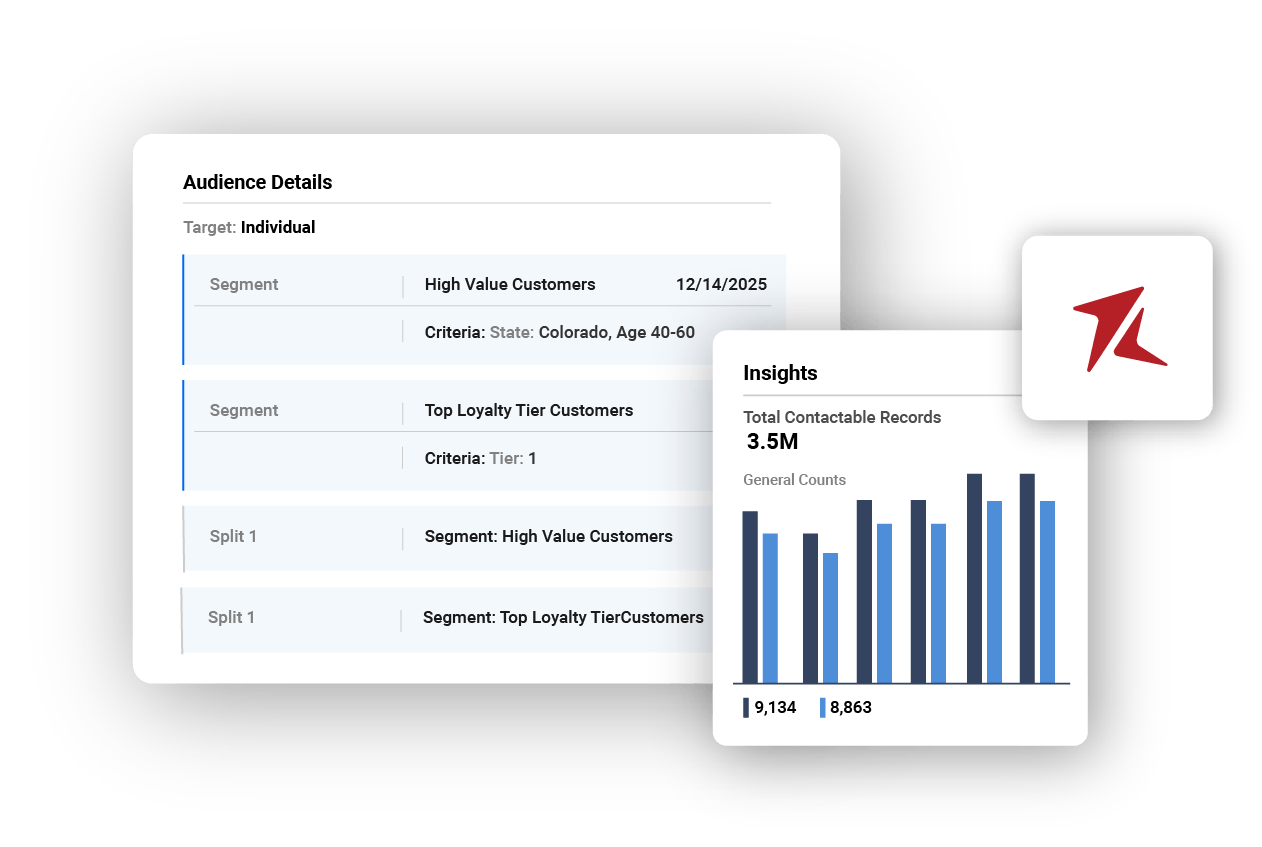This screenshot has height=847, width=1262.
Task: Click the 8,863 legend value
Action: point(850,708)
